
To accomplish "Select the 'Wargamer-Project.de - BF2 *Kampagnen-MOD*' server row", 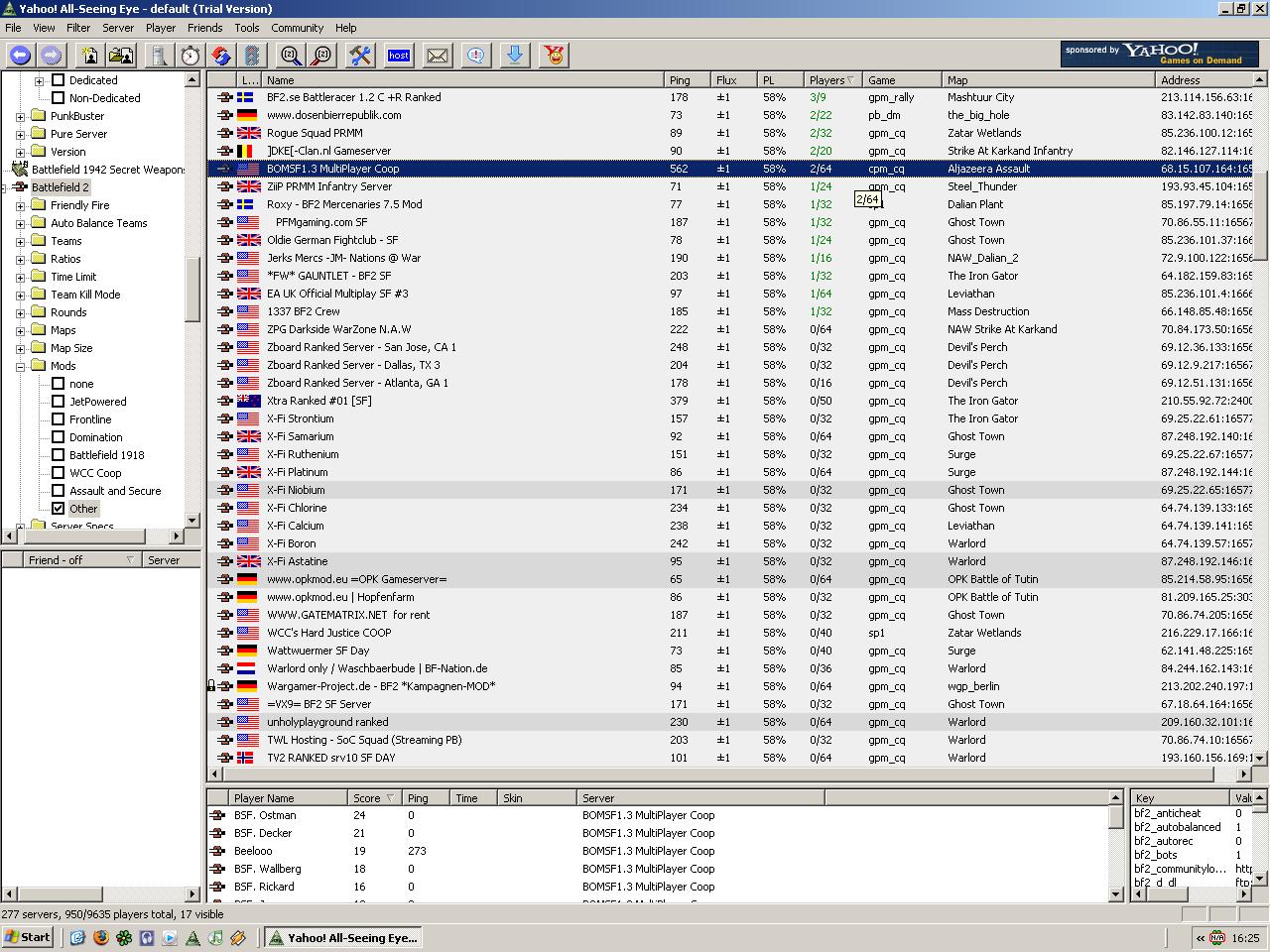I will pyautogui.click(x=729, y=686).
